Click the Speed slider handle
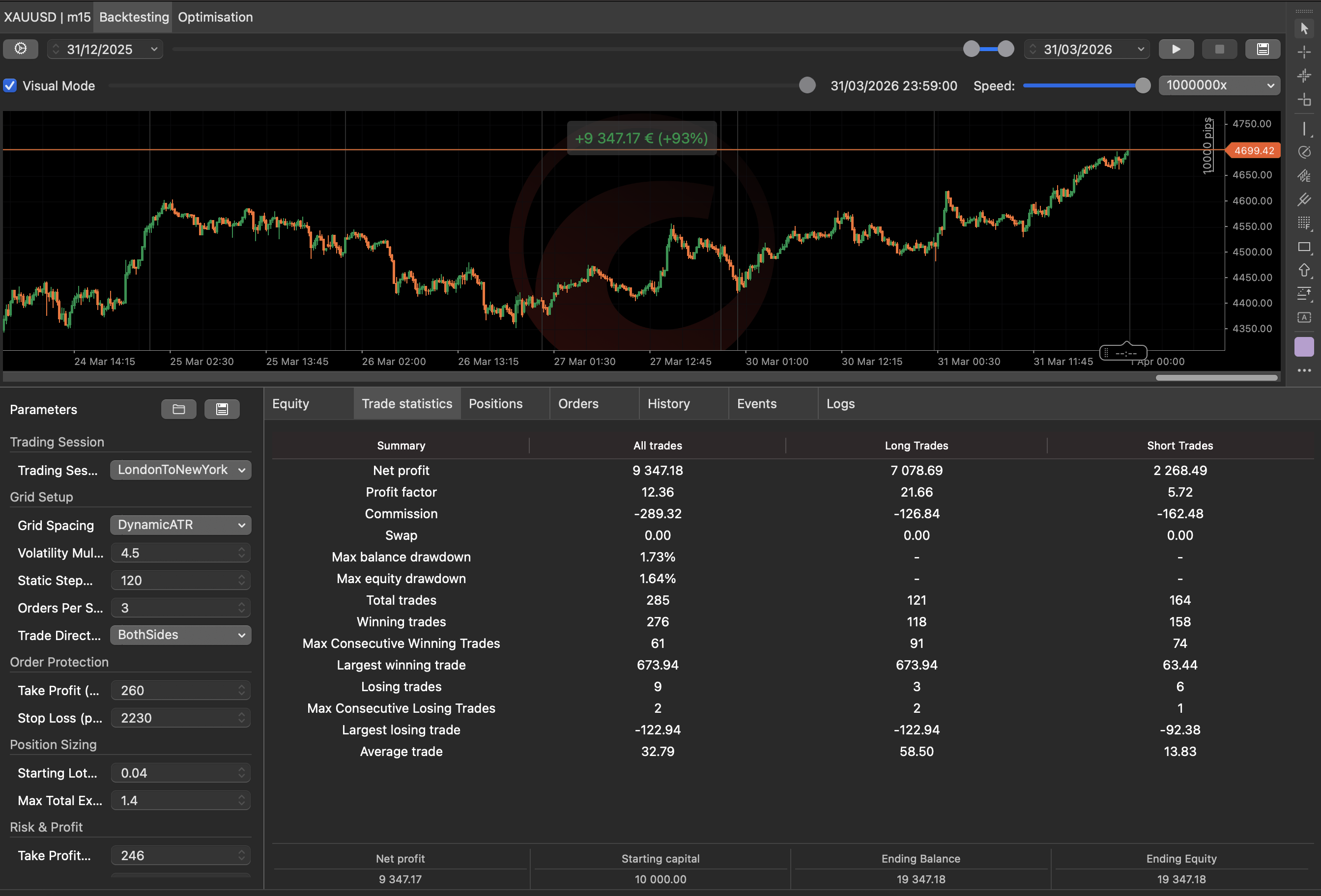 pyautogui.click(x=1143, y=86)
